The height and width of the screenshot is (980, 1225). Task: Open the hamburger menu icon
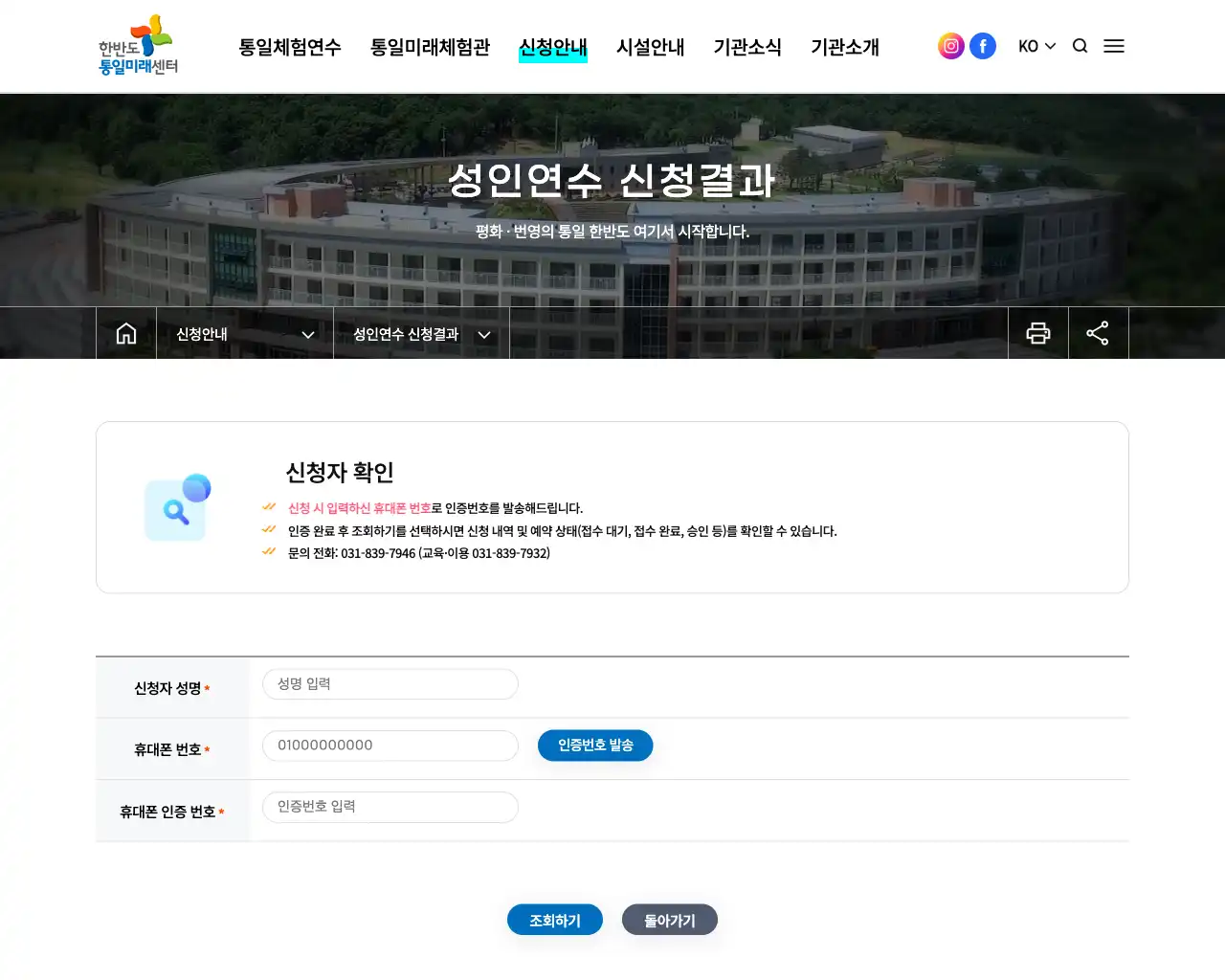tap(1114, 45)
